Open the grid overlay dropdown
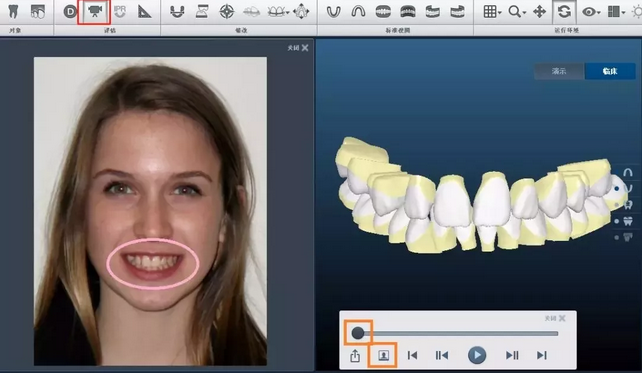Image resolution: width=643 pixels, height=374 pixels. 492,12
